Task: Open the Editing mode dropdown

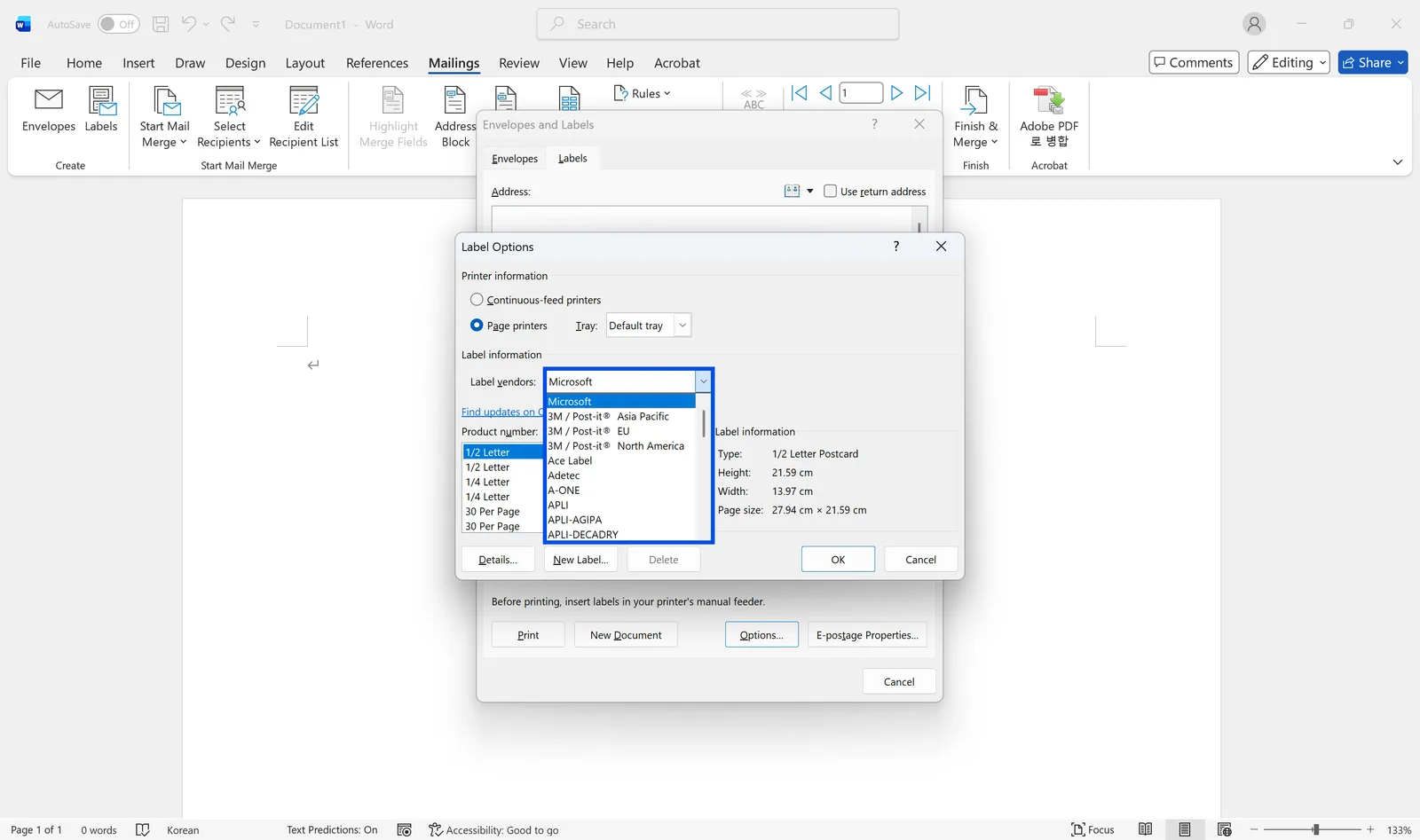Action: [1289, 62]
